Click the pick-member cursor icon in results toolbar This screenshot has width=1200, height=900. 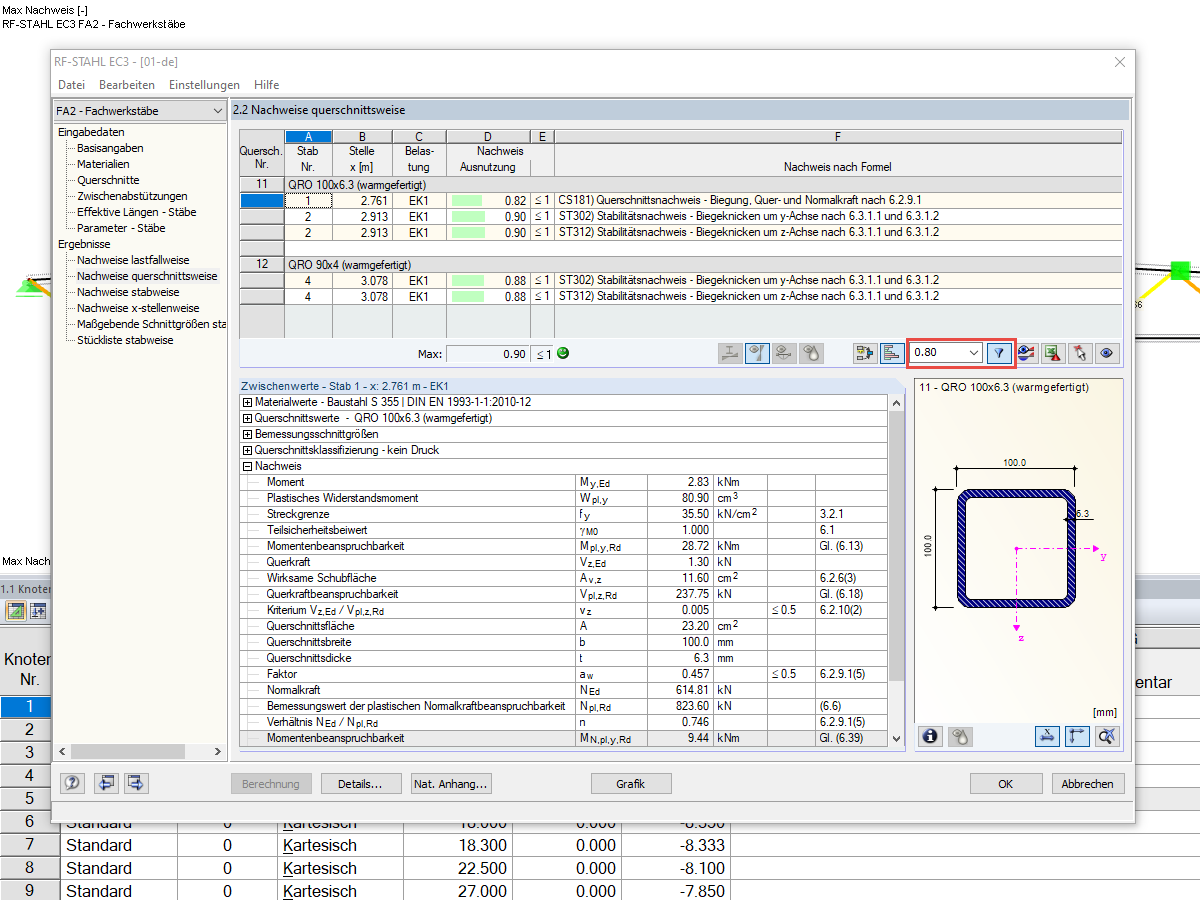(1079, 353)
